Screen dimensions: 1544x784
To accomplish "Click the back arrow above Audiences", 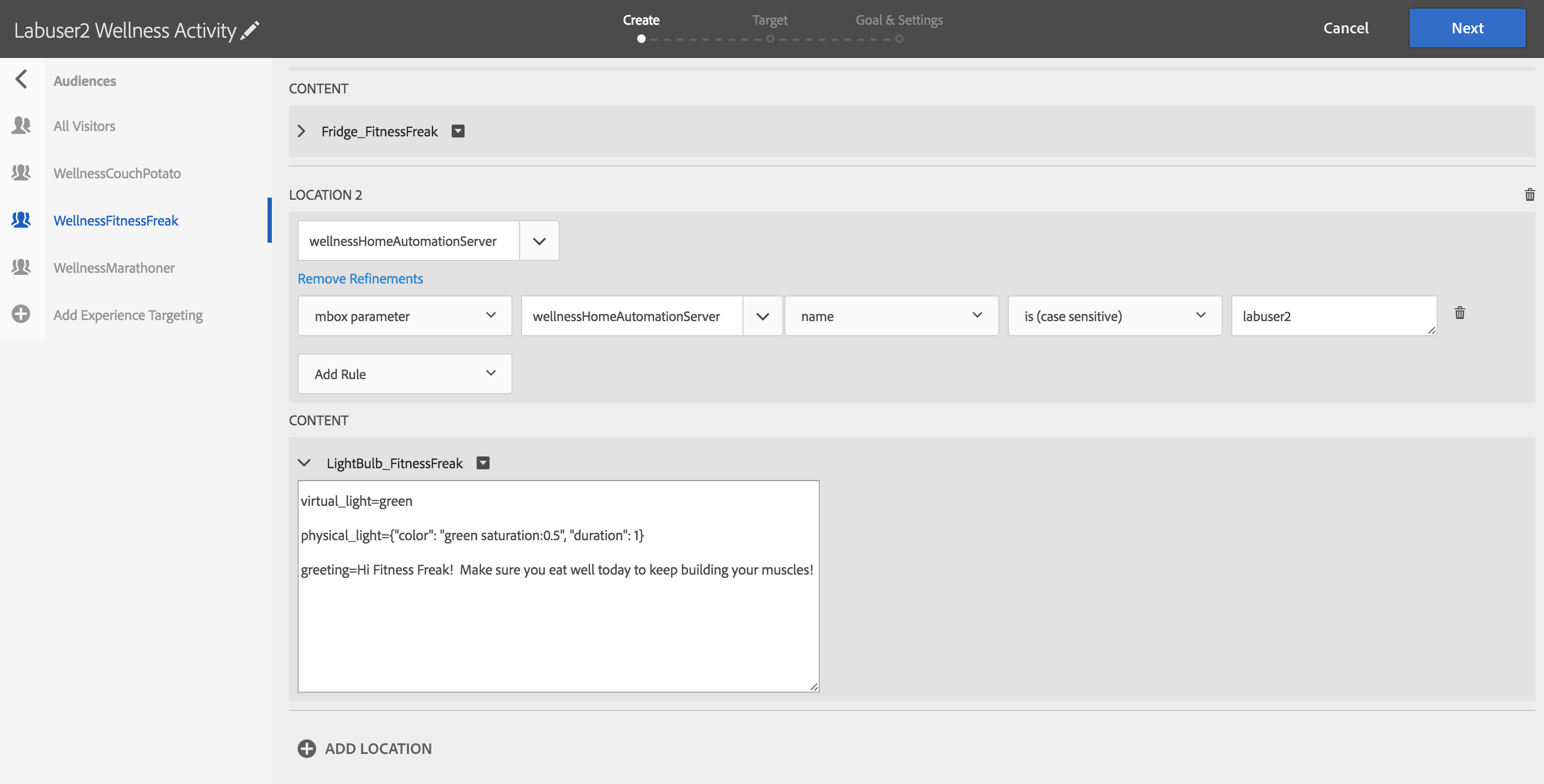I will coord(21,79).
